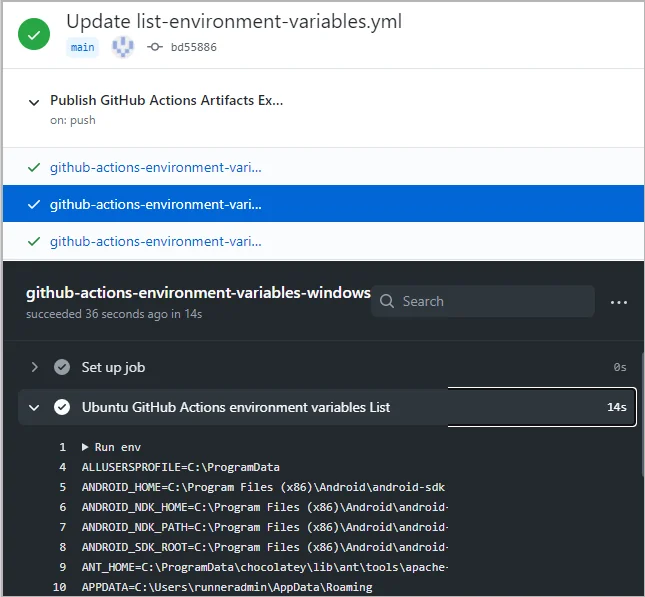Click the log scrollbar on the right edge
The height and width of the screenshot is (597, 645).
click(x=643, y=413)
